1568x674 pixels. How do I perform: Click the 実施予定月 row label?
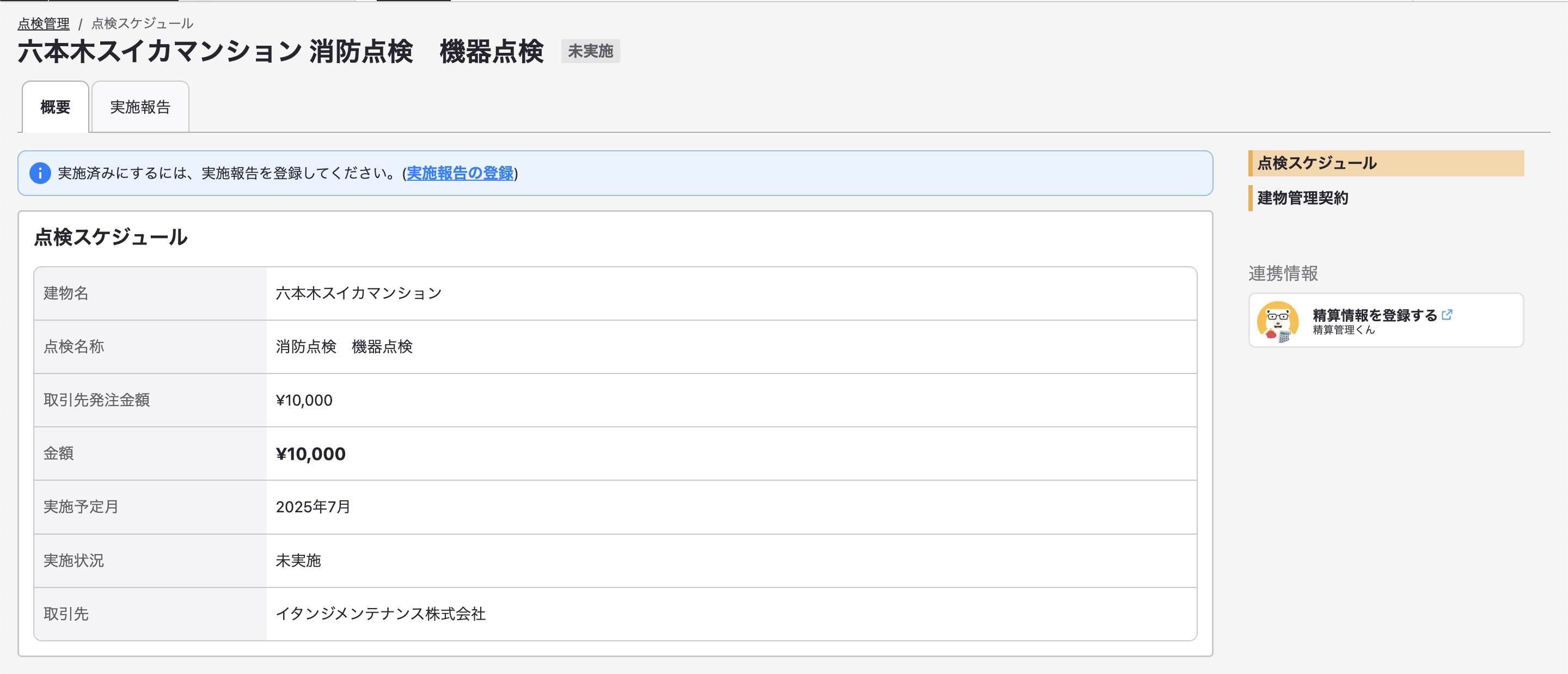pos(81,506)
